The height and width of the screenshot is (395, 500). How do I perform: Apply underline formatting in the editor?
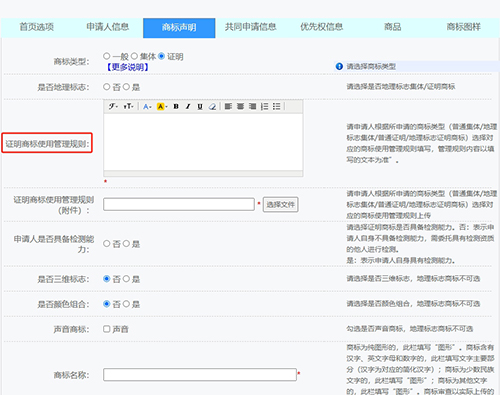click(x=200, y=106)
